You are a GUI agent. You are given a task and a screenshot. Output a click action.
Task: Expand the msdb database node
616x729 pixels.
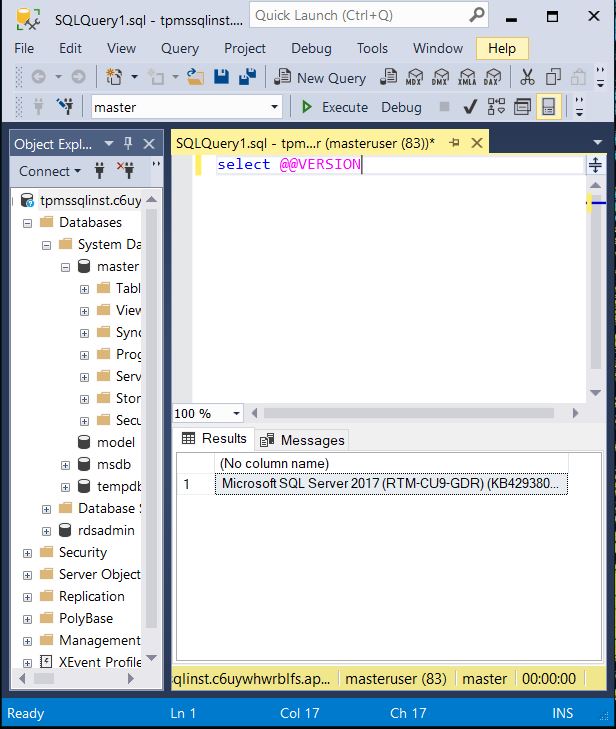pyautogui.click(x=66, y=465)
